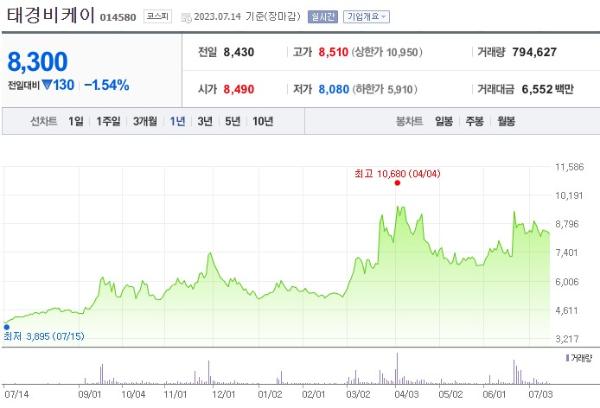Click the 코스피 market badge
600x408 pixels.
158,16
